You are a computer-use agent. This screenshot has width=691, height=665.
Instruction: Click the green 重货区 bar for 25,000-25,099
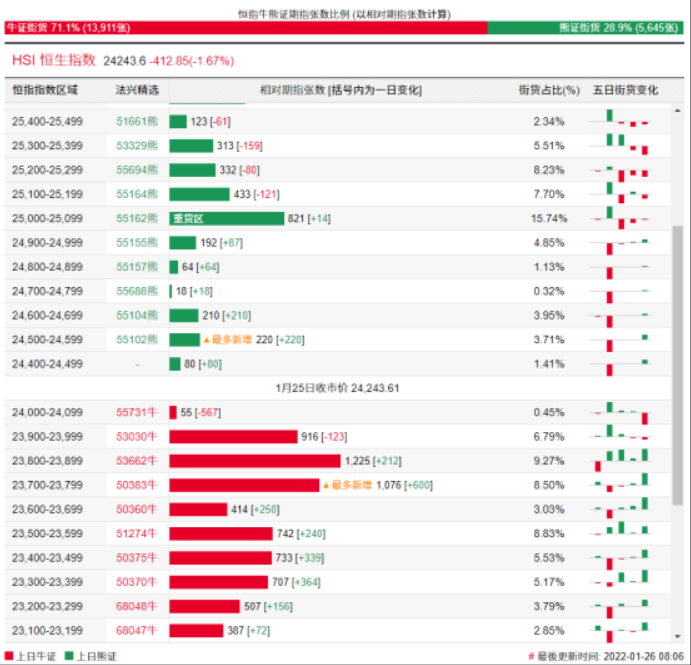coord(227,219)
